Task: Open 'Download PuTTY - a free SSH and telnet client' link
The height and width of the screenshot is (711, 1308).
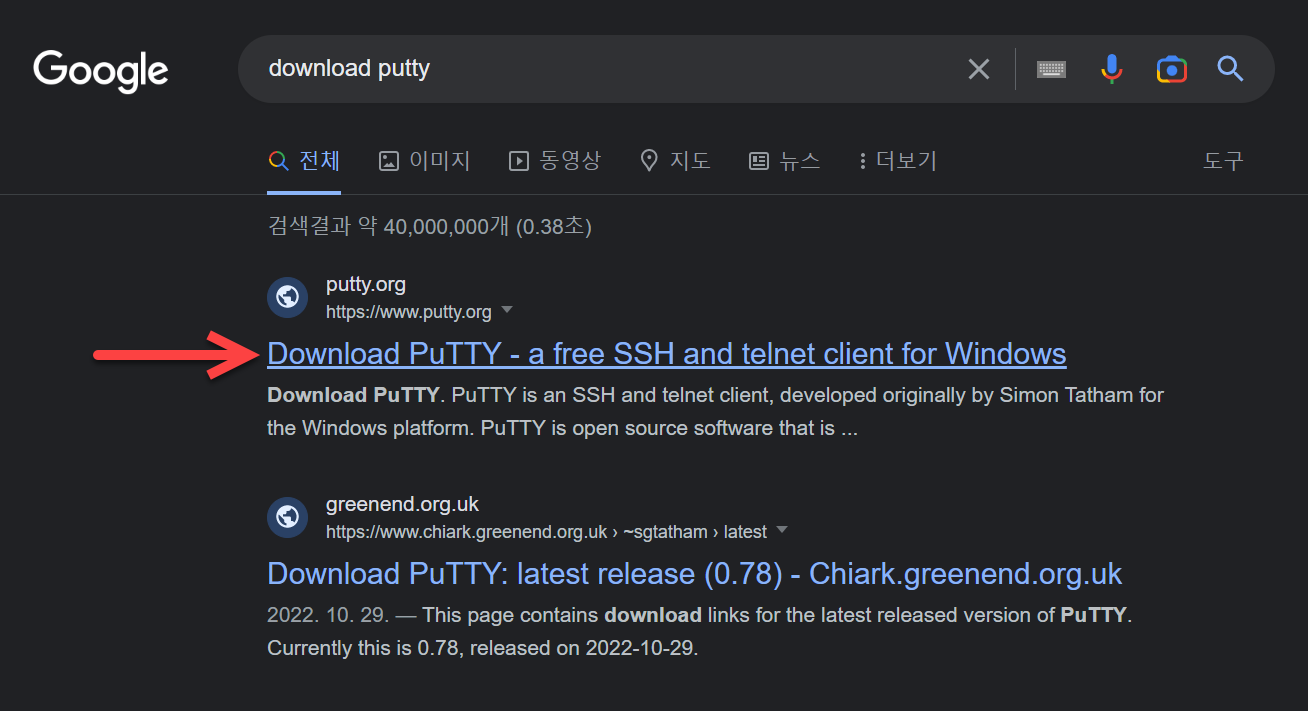Action: pos(667,354)
